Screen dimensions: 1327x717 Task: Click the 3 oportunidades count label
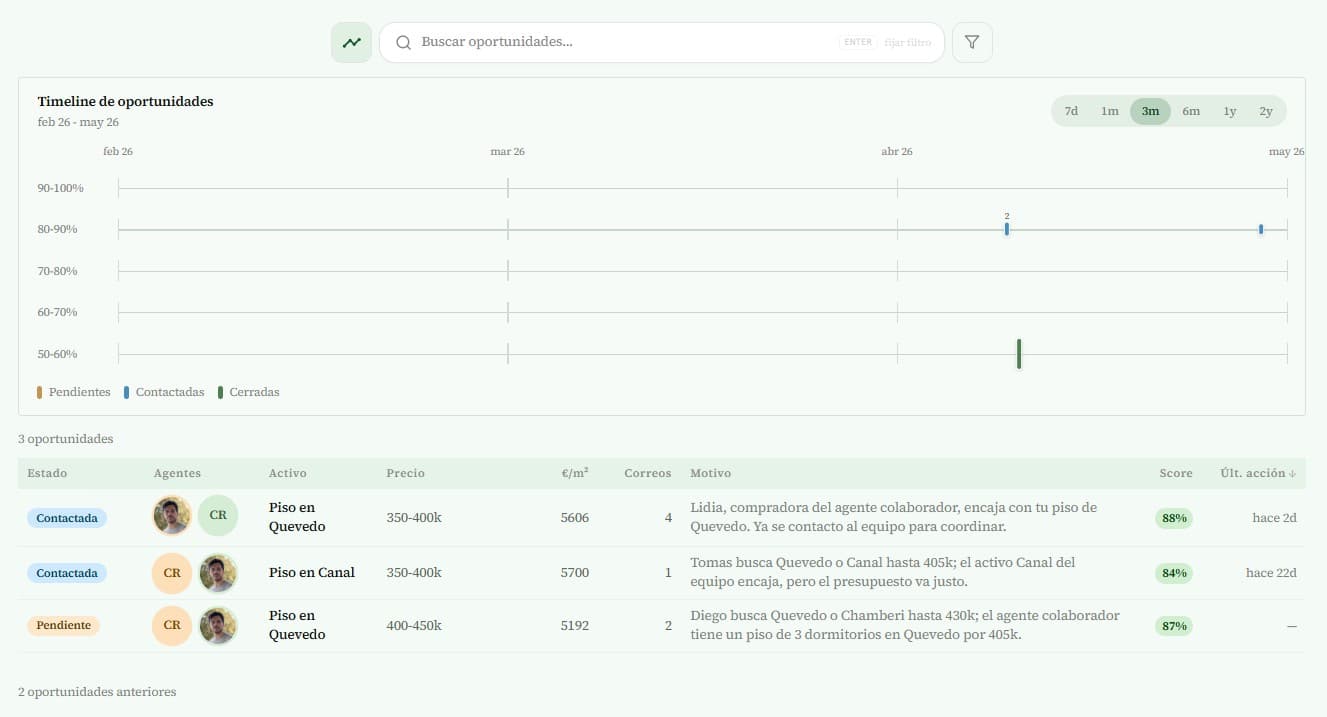pos(66,439)
